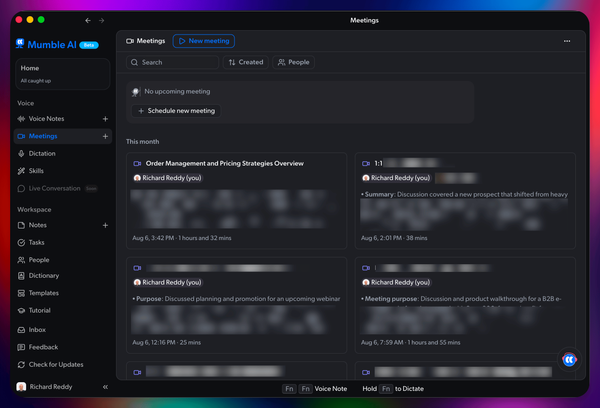Open Dictation from the sidebar
The width and height of the screenshot is (600, 408).
42,153
